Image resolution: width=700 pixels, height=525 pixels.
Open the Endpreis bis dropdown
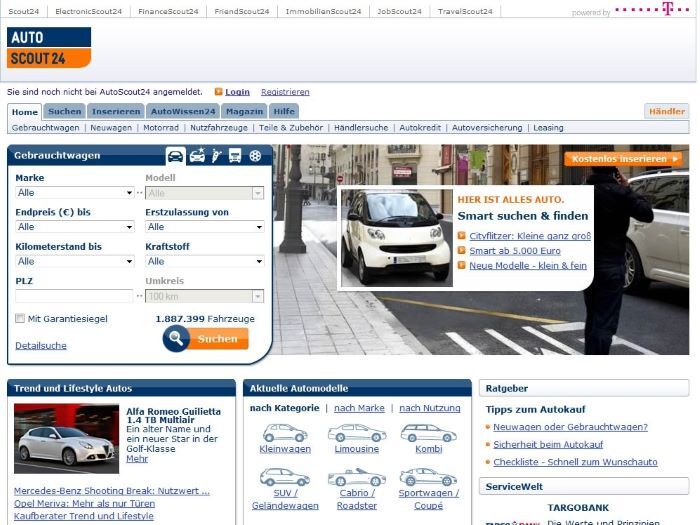pos(75,227)
